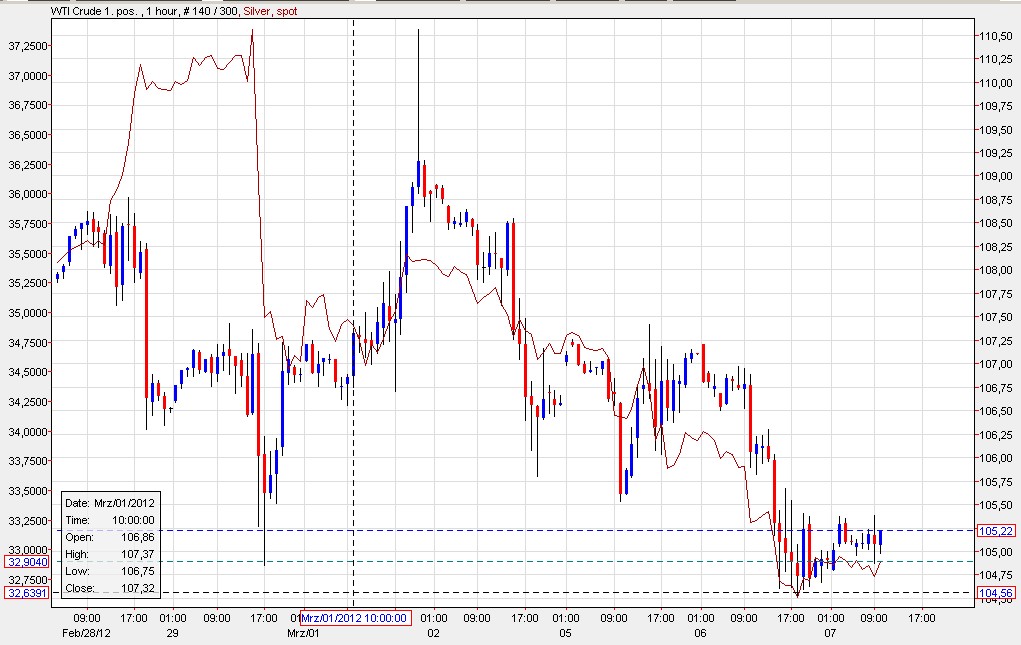Viewport: 1021px width, 645px height.
Task: Click the Open value 106,86 in data box
Action: 136,537
